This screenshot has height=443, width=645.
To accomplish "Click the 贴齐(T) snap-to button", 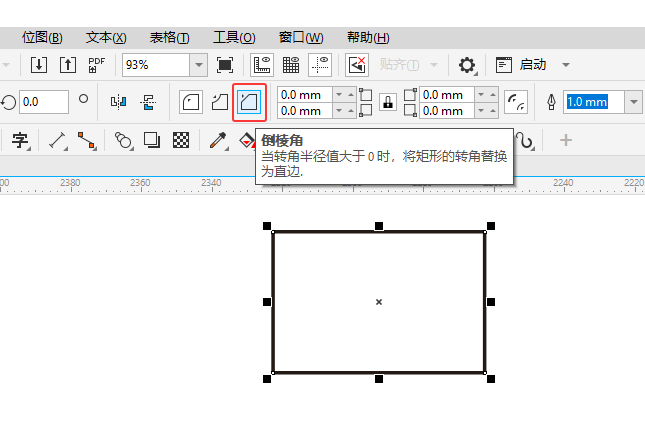I will coord(399,65).
